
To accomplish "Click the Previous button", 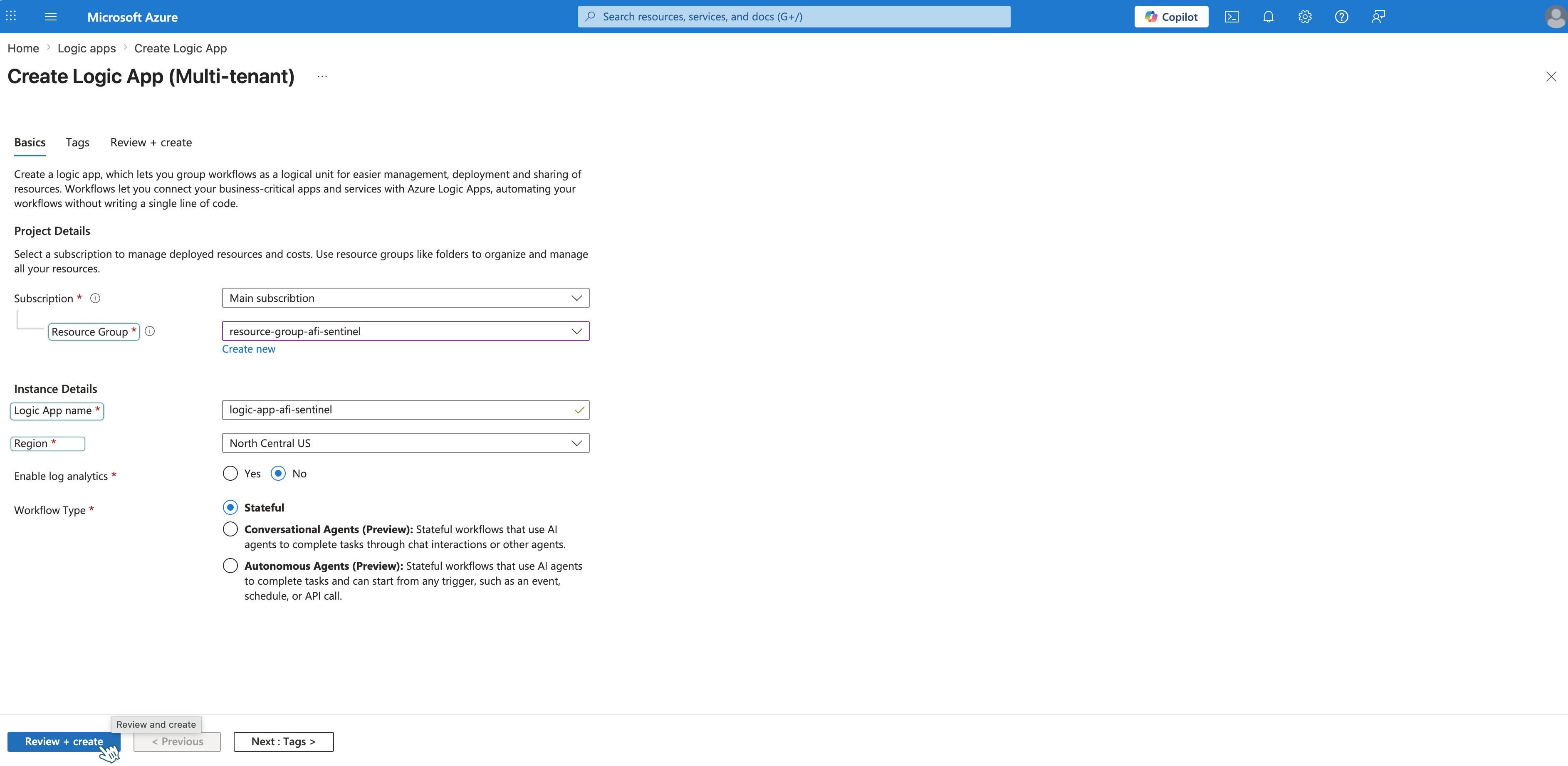I will tap(177, 741).
